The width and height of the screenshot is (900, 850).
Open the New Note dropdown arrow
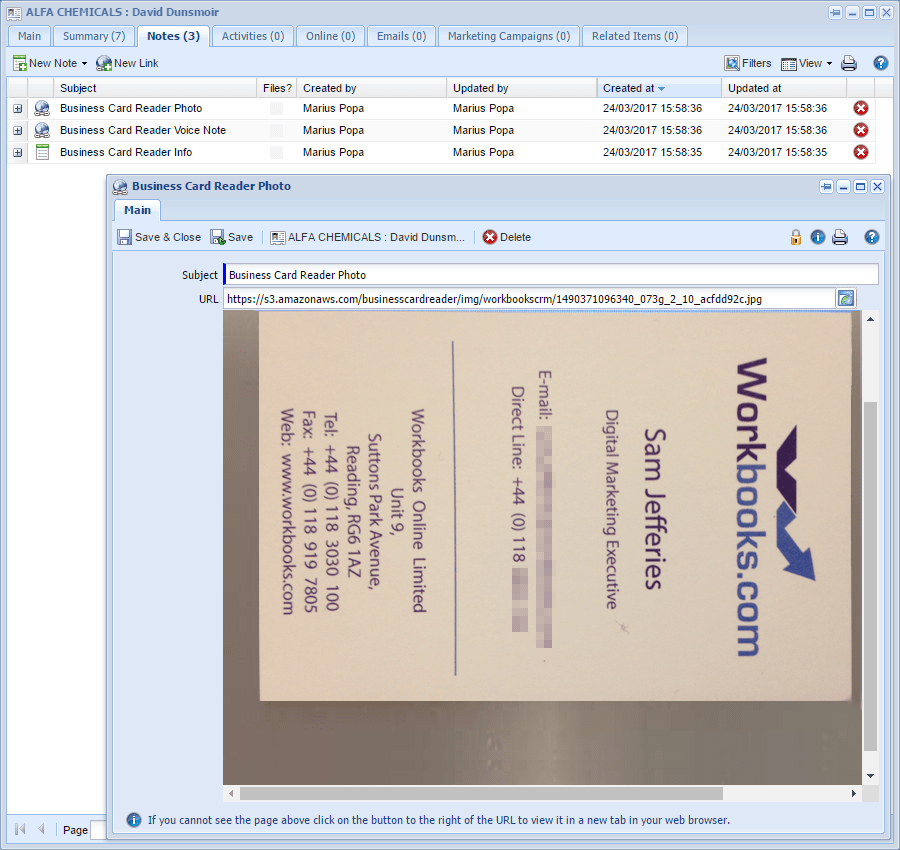(x=84, y=64)
